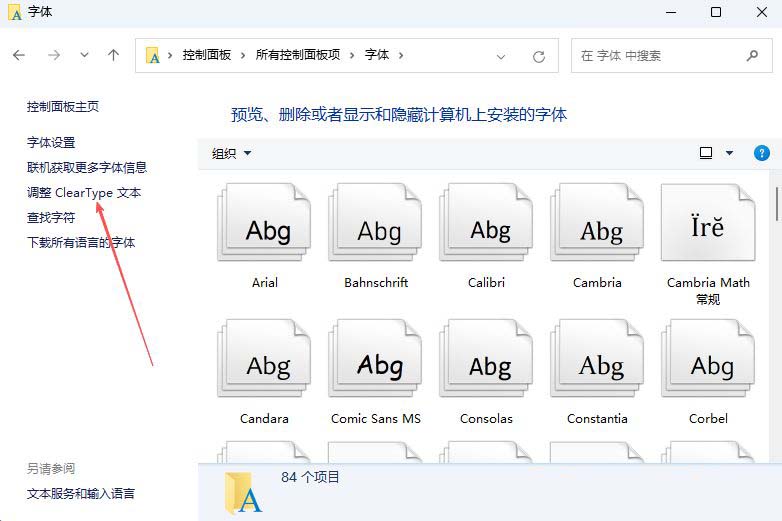Open the Comic Sans MS font icon

point(375,358)
